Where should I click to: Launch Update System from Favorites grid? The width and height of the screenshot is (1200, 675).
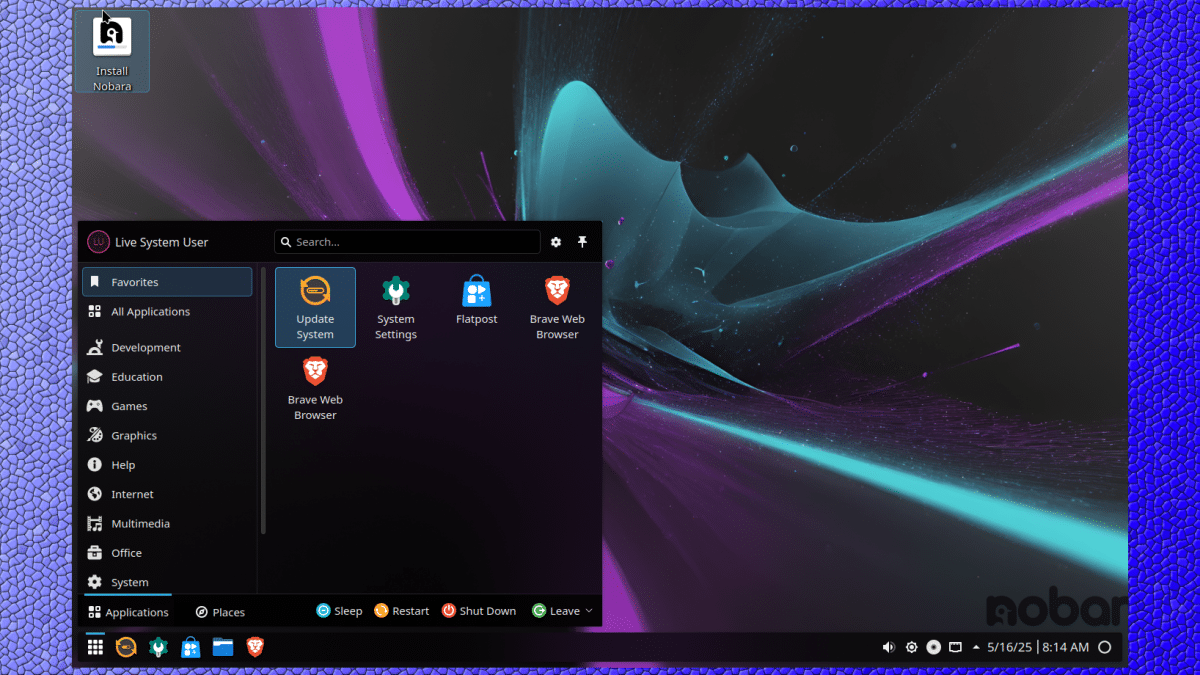pos(315,306)
